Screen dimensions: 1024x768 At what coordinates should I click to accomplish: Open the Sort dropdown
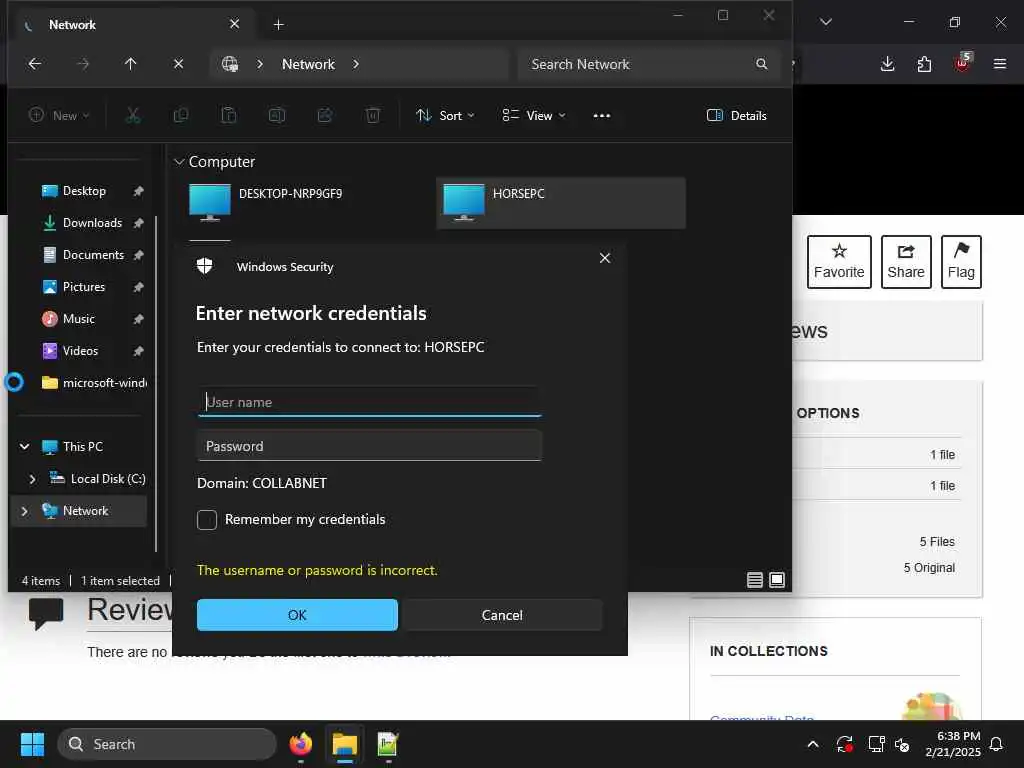click(x=445, y=116)
